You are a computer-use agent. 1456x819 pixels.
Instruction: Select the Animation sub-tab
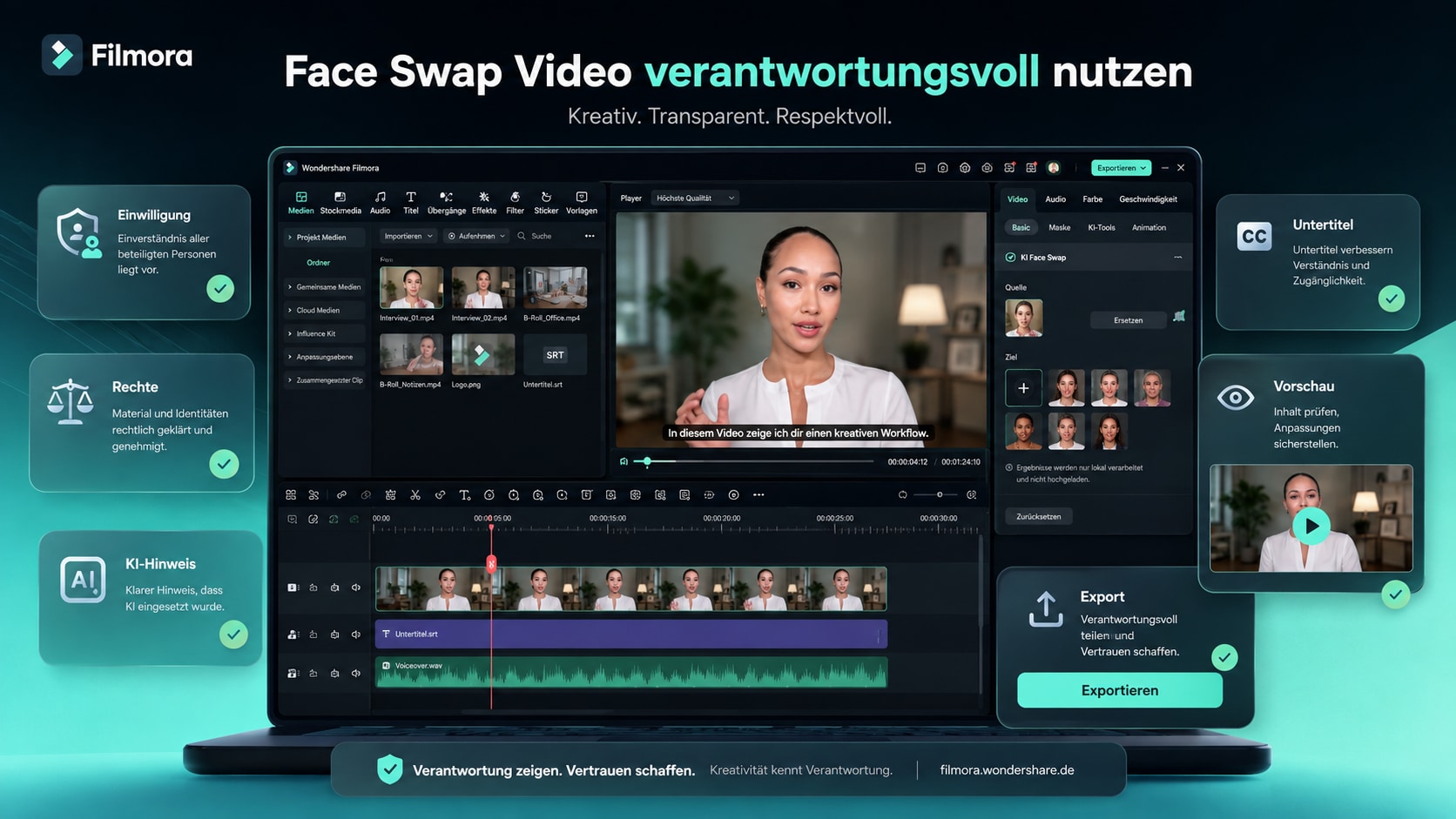click(1149, 228)
